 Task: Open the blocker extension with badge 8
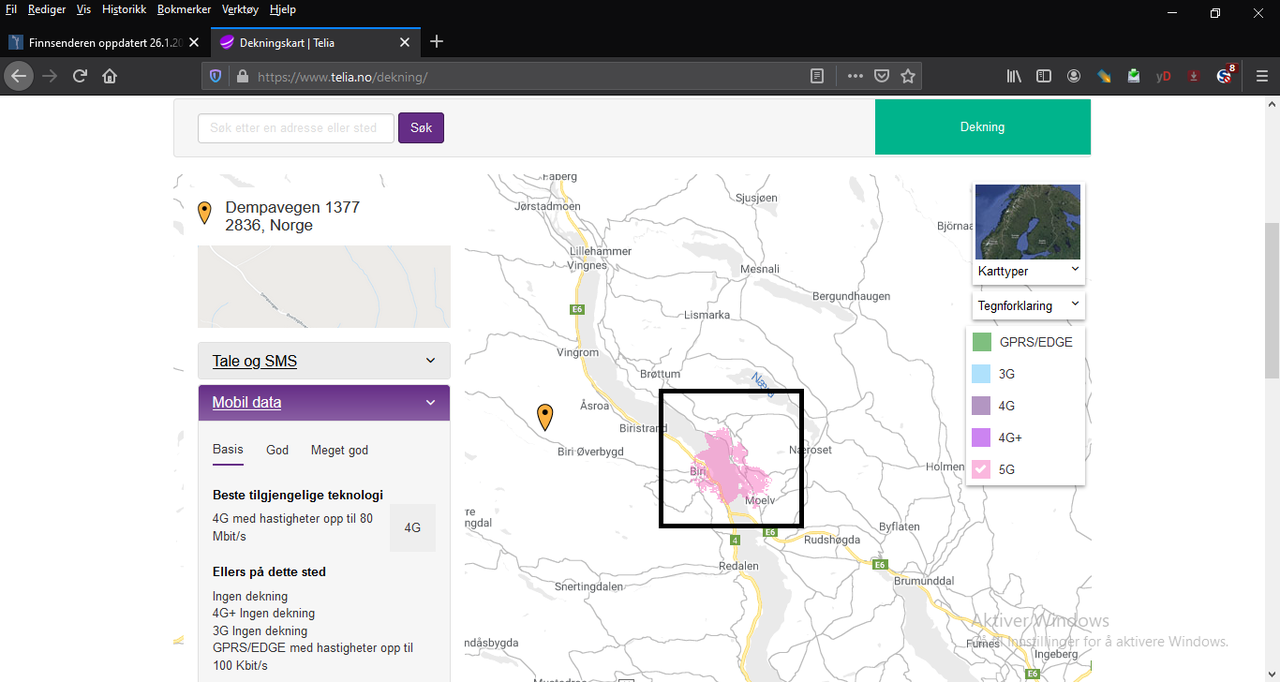[x=1225, y=75]
